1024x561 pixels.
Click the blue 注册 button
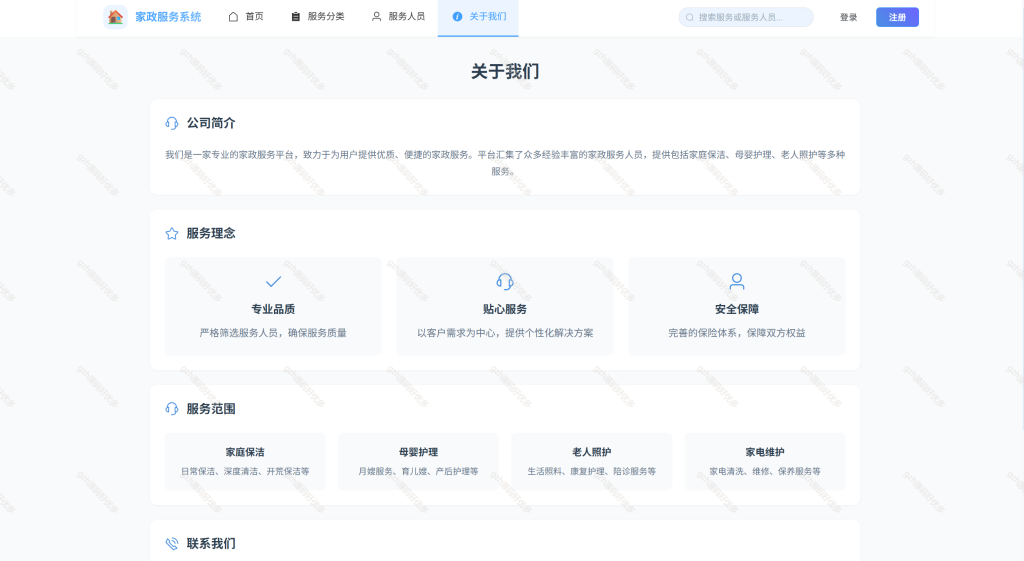tap(897, 17)
